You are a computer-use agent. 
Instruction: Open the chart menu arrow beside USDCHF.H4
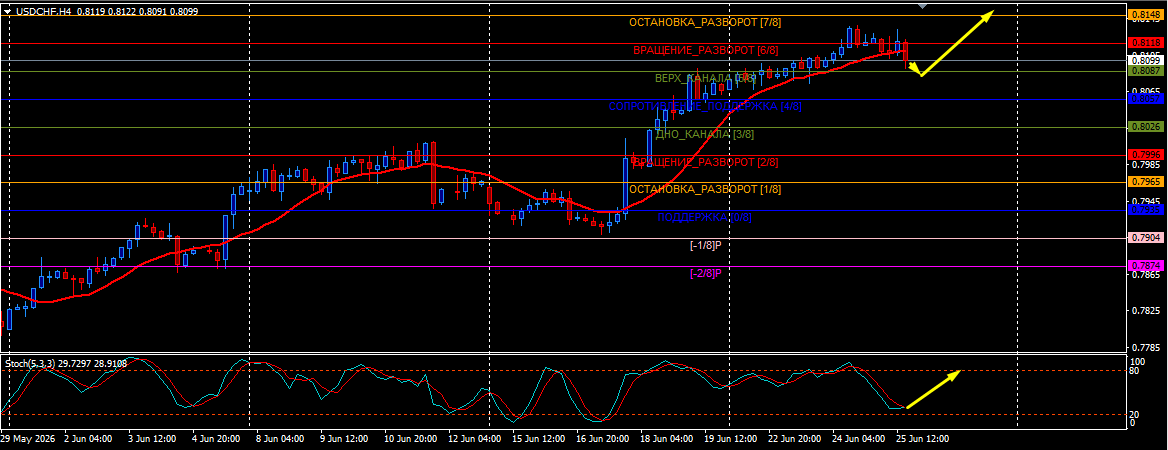point(8,12)
